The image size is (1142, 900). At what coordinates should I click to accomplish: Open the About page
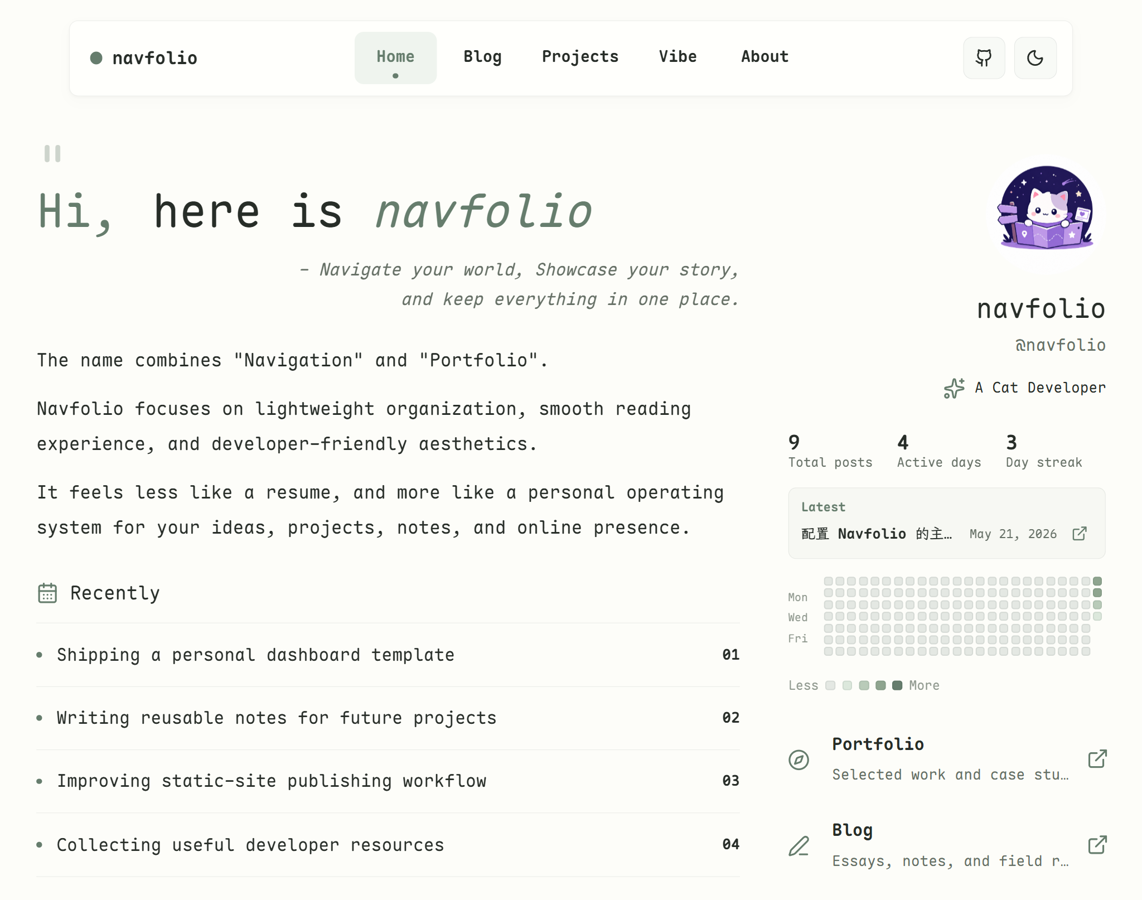[764, 57]
